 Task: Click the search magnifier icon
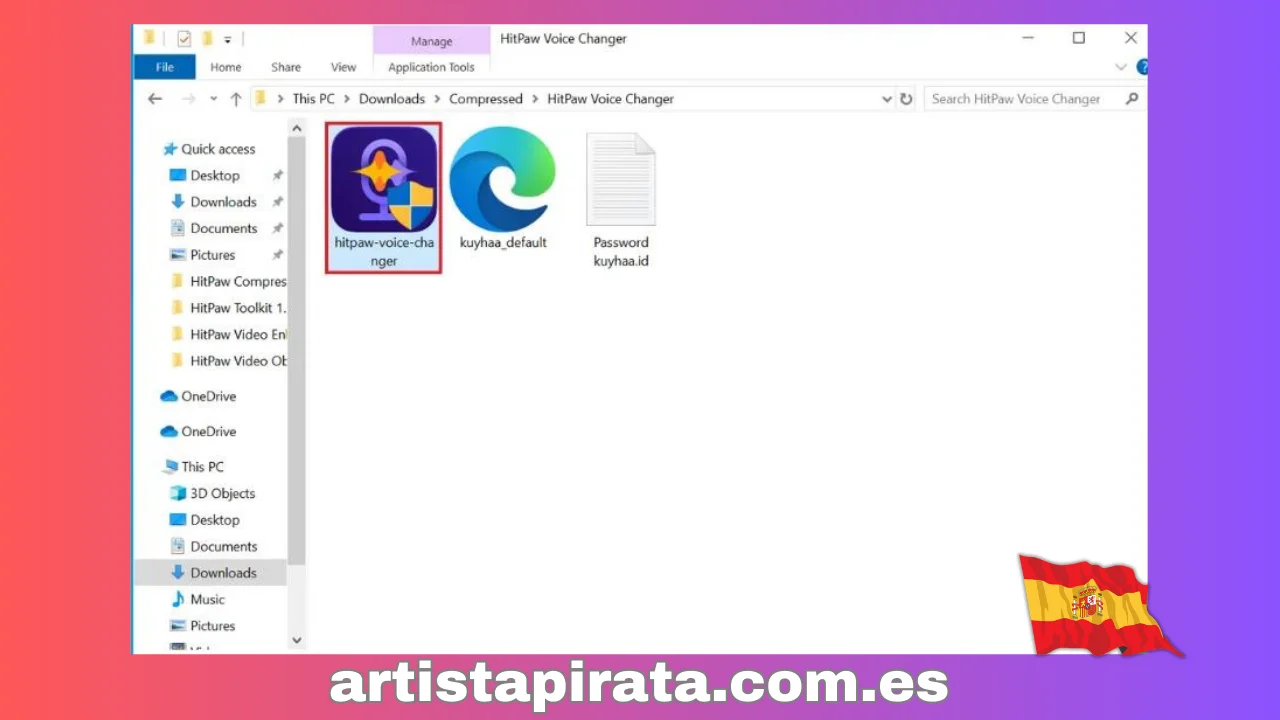coord(1132,99)
